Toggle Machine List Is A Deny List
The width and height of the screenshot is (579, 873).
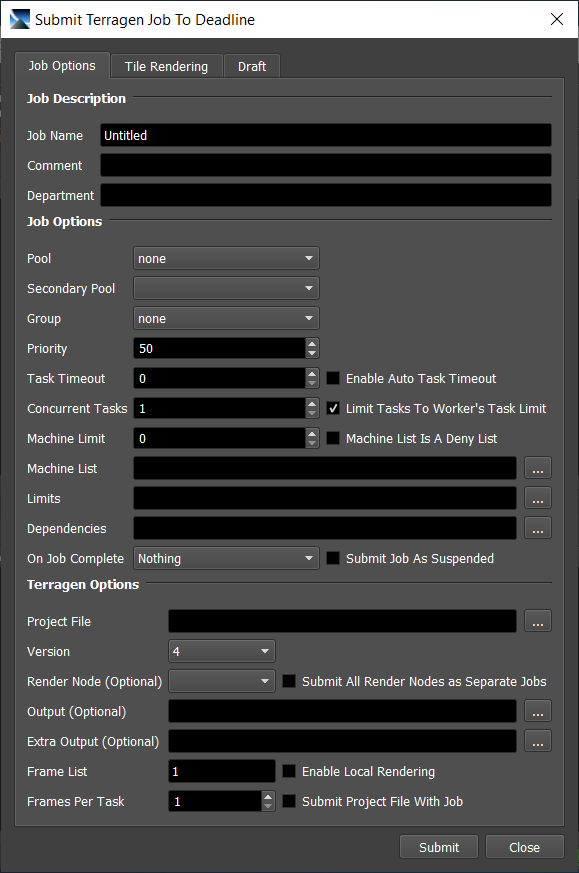333,439
